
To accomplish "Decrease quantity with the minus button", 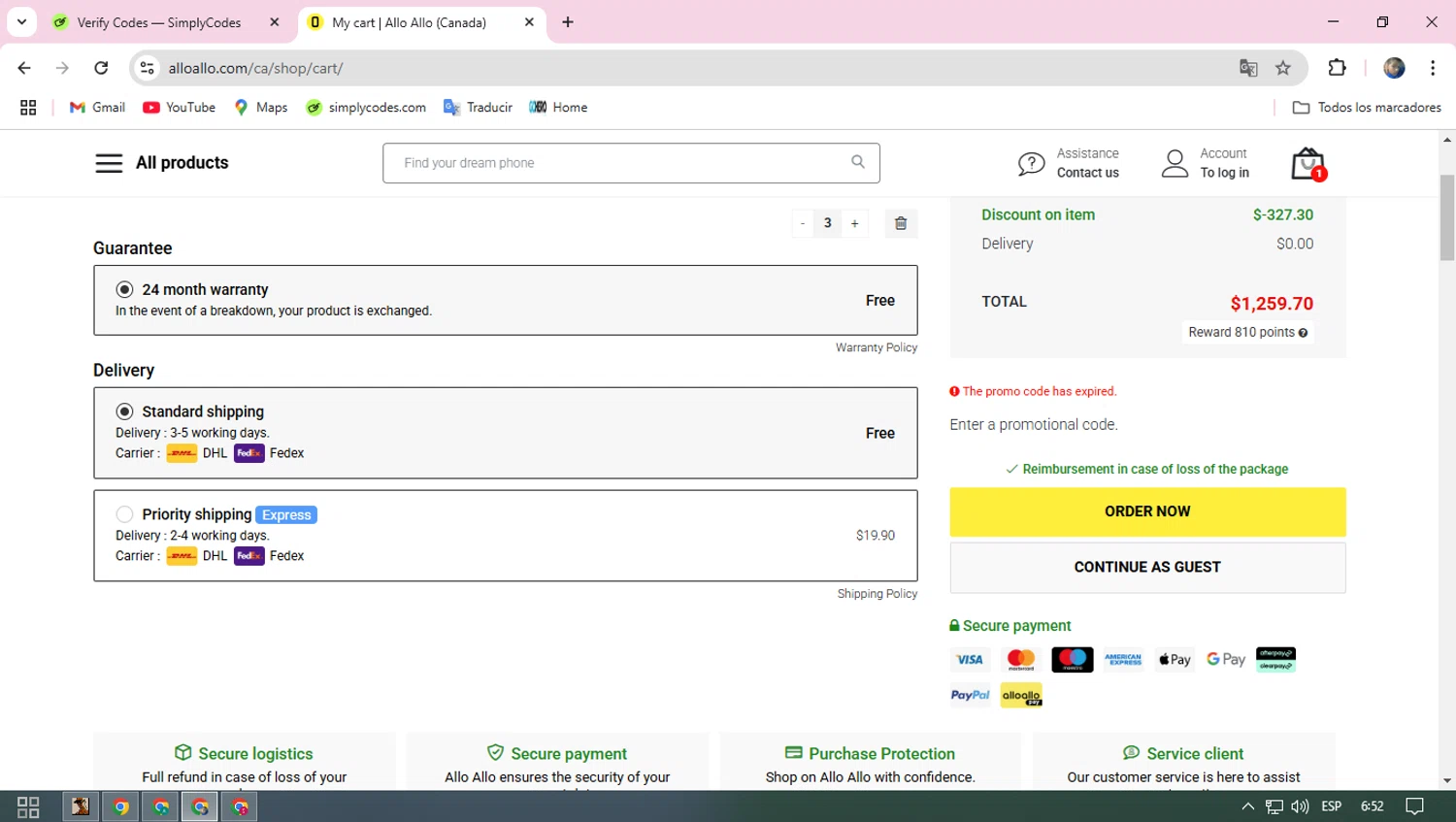I will tap(803, 223).
